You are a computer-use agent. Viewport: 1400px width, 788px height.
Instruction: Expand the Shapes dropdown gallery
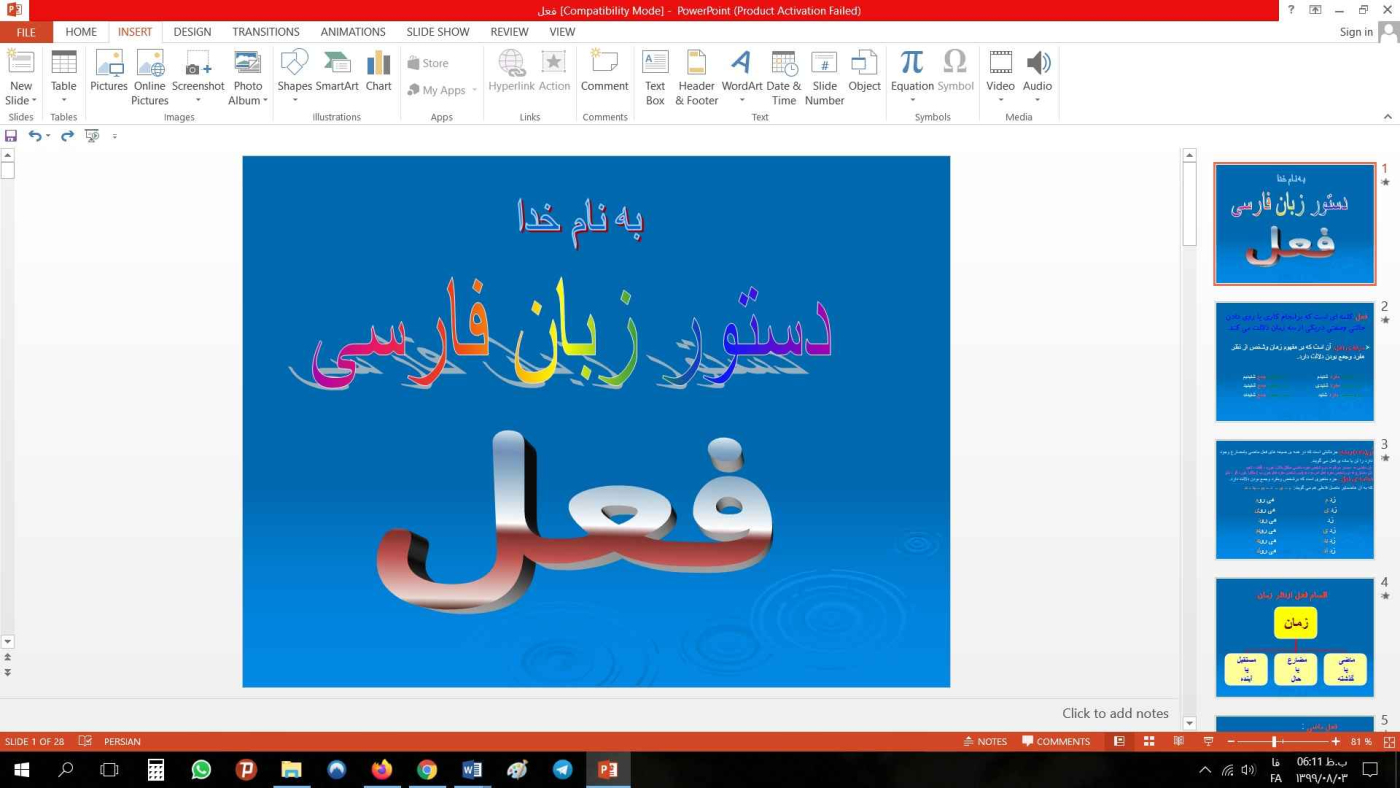[x=295, y=100]
